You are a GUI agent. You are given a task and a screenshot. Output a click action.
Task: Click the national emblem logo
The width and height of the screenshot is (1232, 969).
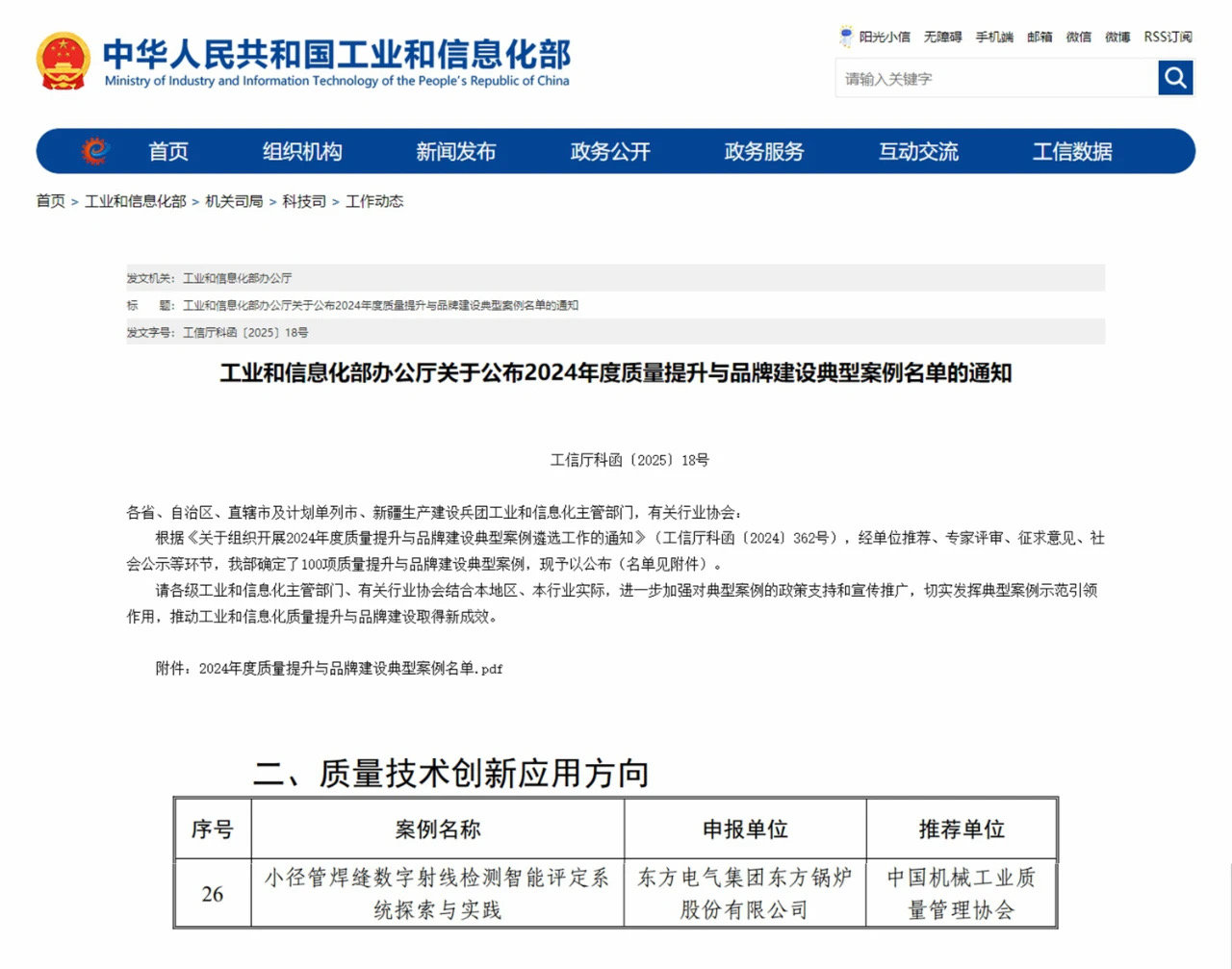(x=64, y=62)
